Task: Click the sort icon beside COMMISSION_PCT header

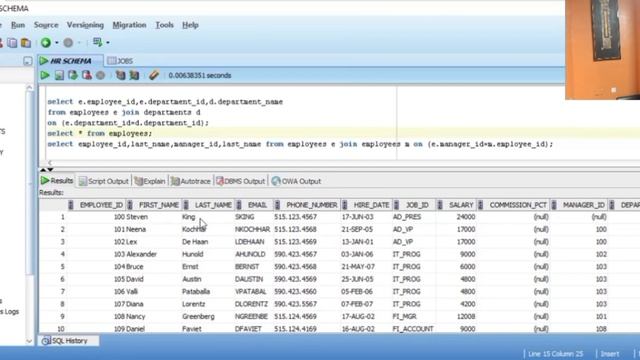Action: click(x=480, y=205)
